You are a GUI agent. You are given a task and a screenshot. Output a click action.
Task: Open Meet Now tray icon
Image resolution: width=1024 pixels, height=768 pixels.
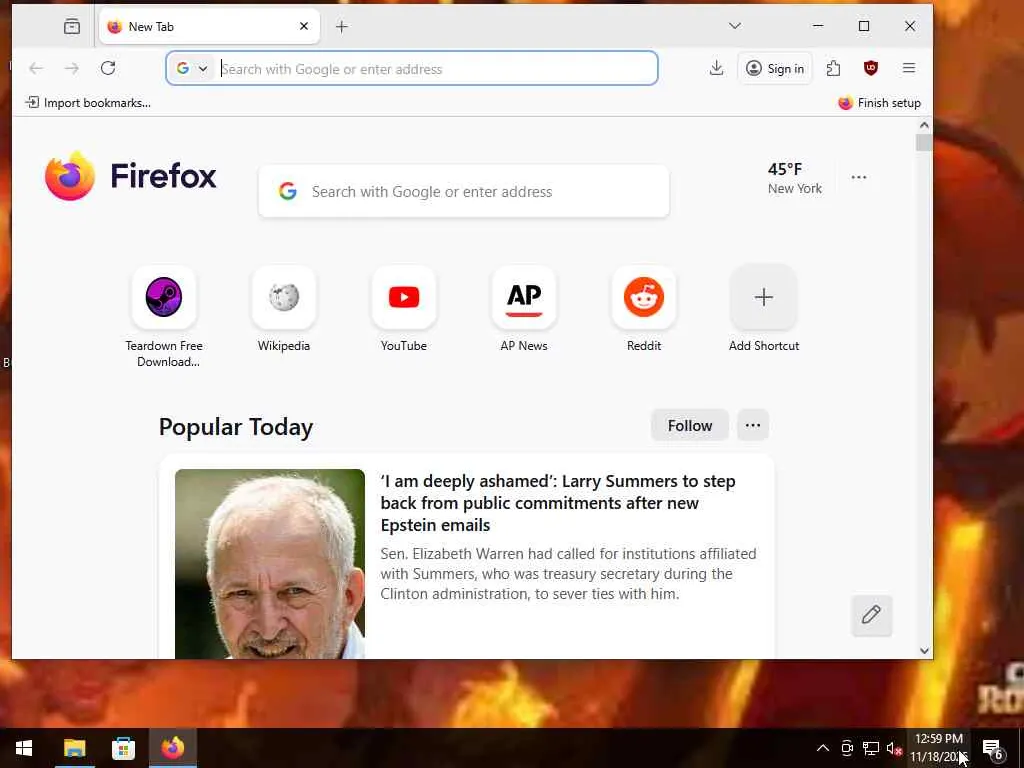tap(847, 748)
